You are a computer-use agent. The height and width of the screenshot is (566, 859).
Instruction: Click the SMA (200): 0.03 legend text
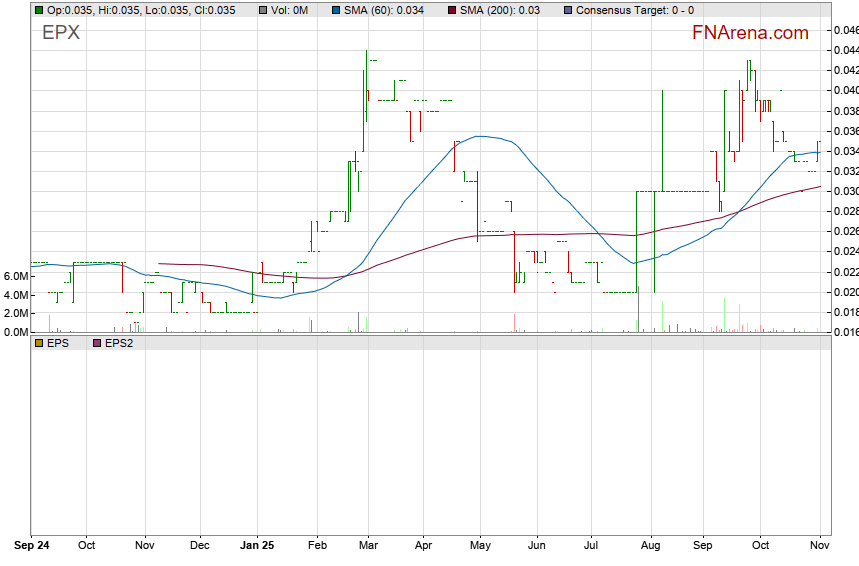tap(500, 10)
